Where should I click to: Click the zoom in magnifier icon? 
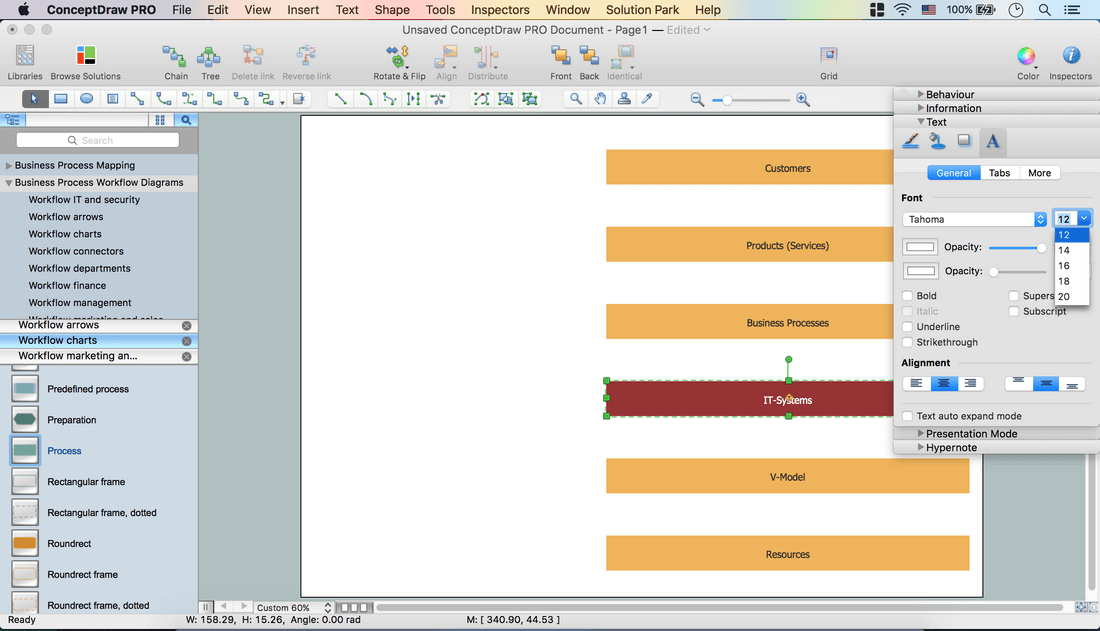tap(803, 100)
